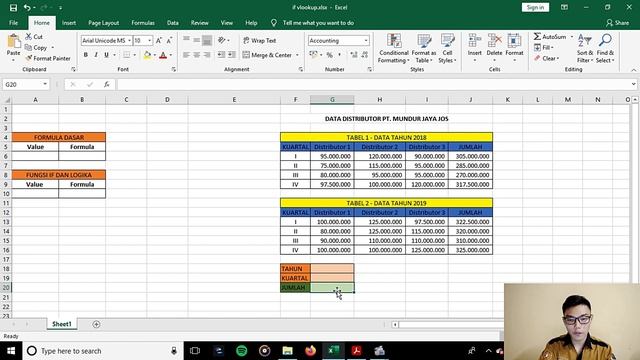
Task: Toggle Underline formatting
Action: [107, 55]
